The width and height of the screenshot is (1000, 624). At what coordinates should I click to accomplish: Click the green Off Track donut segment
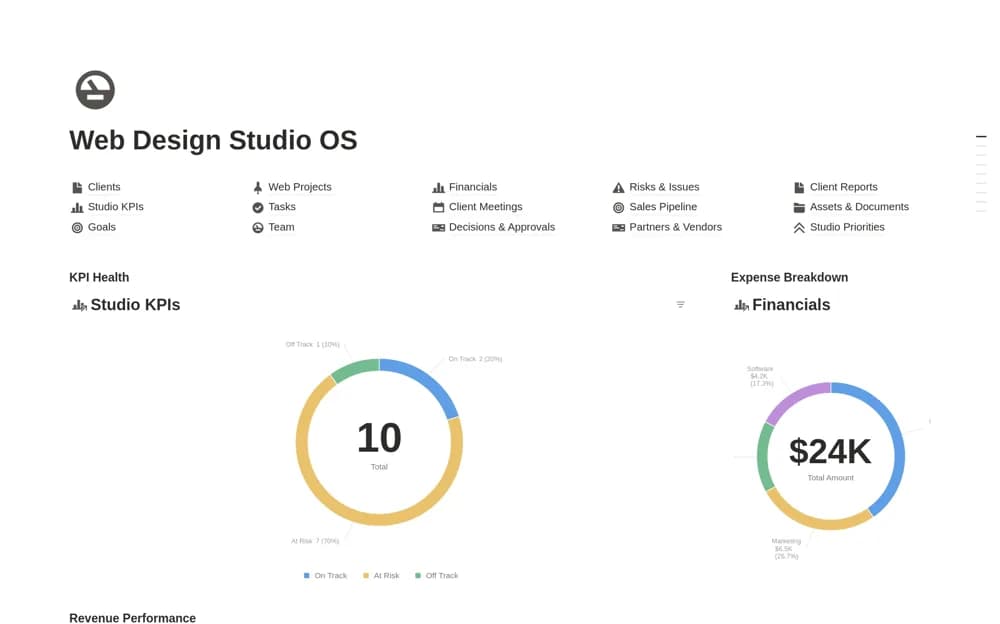(354, 369)
